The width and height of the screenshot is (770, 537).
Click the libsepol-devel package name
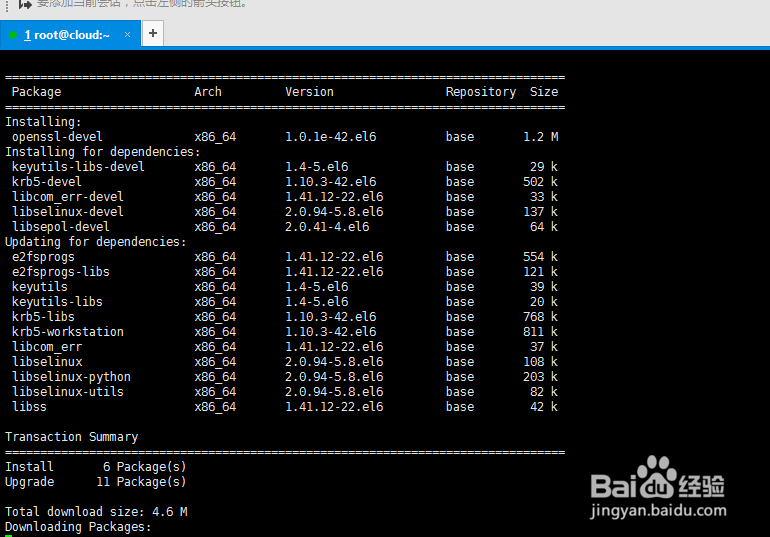[x=60, y=227]
